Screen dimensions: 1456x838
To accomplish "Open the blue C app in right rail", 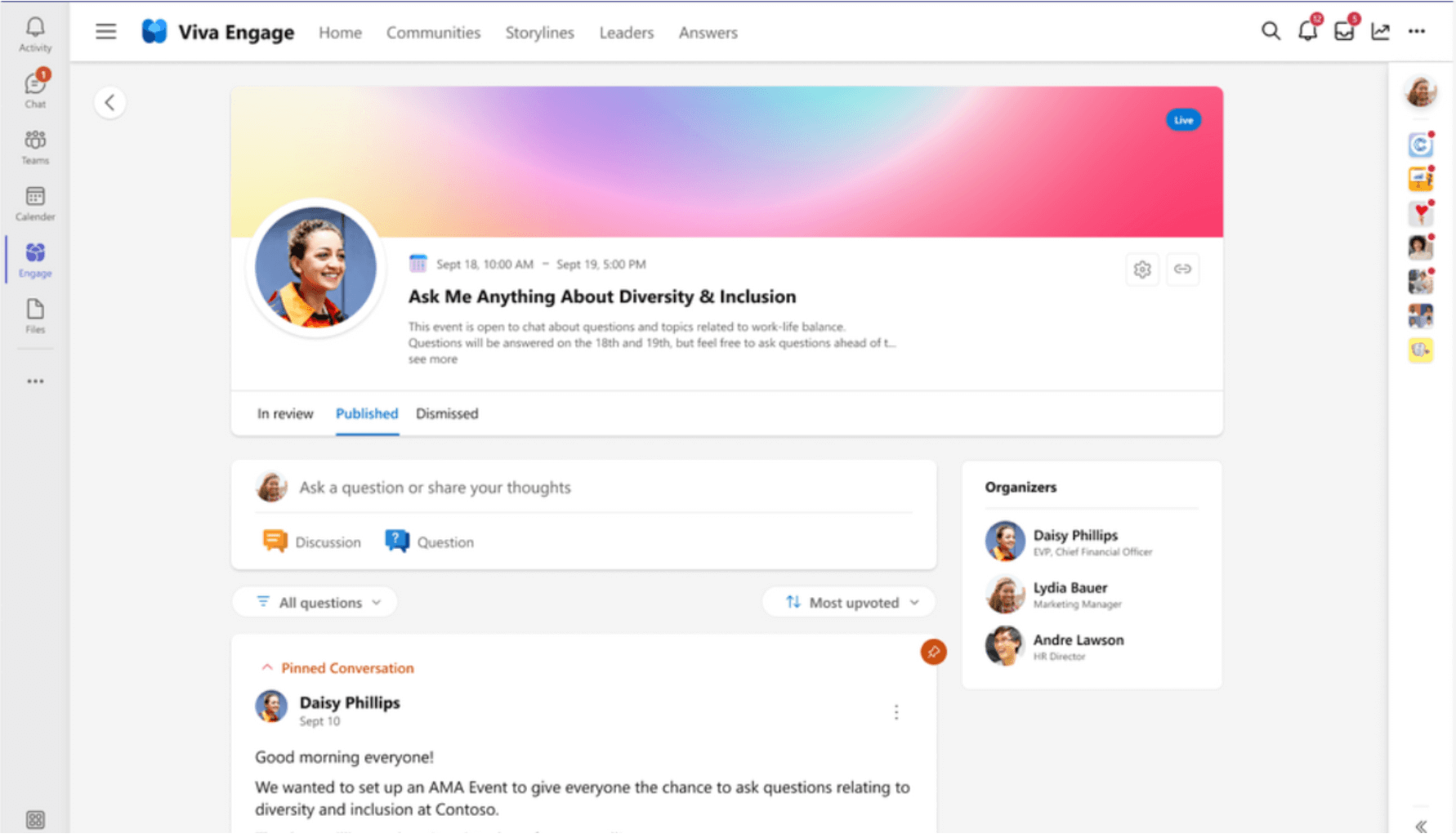I will click(x=1421, y=145).
